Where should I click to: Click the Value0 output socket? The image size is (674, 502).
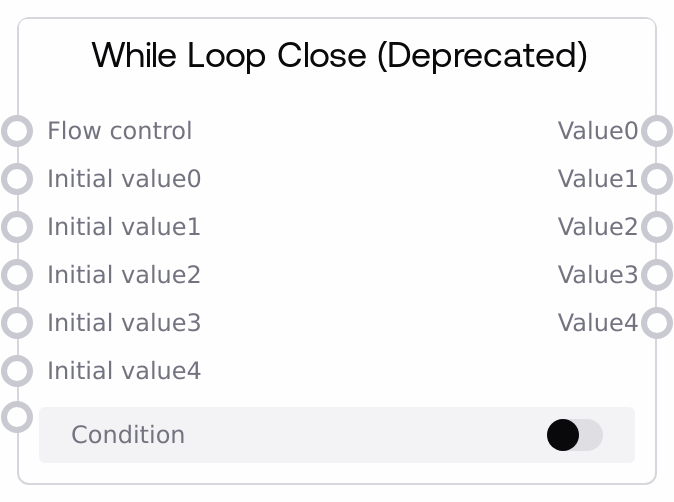656,131
